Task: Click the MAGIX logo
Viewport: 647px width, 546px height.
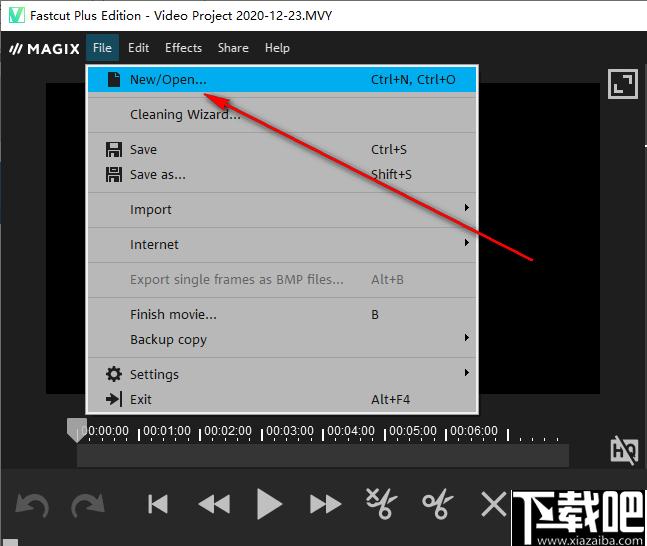Action: [44, 49]
